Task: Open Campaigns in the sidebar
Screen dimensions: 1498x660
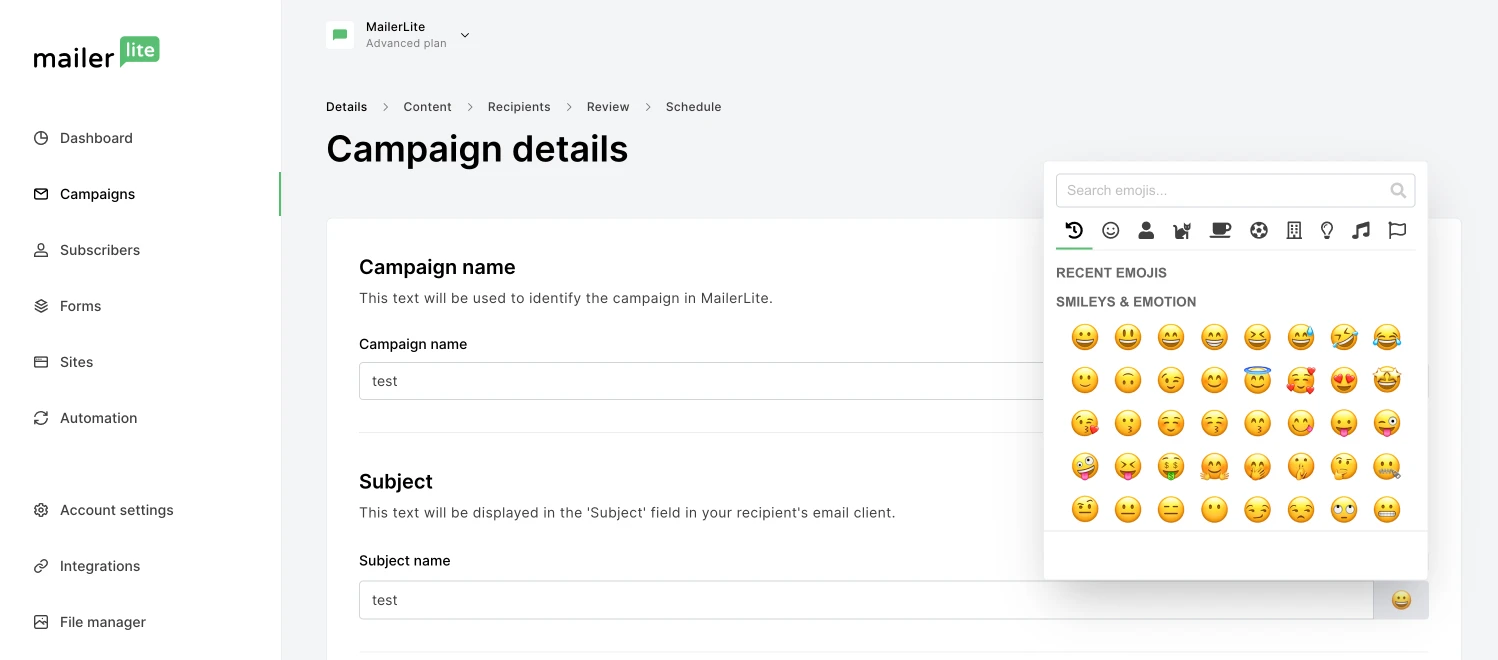Action: point(97,194)
